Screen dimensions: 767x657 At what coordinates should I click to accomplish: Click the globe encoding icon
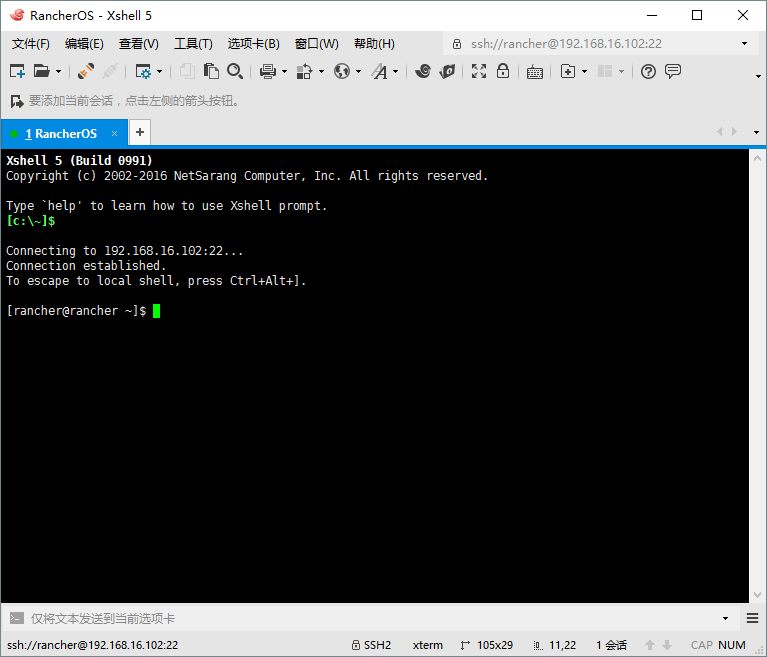tap(342, 71)
